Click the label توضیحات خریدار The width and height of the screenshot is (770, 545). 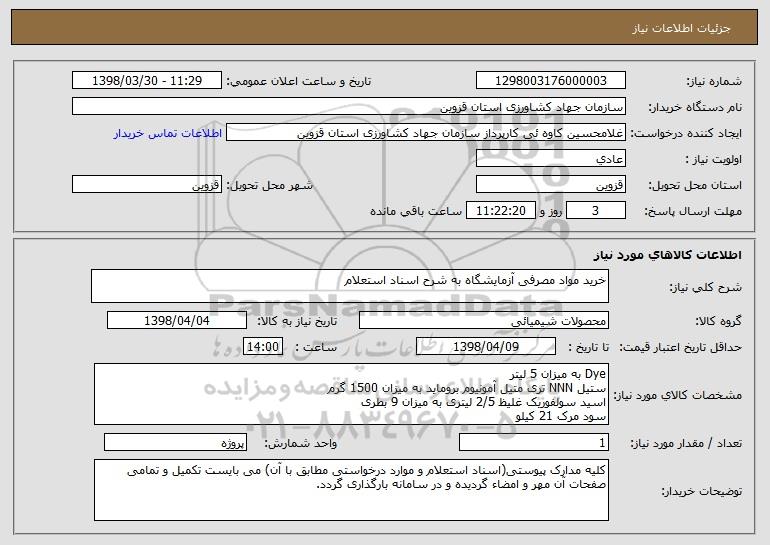[x=702, y=491]
